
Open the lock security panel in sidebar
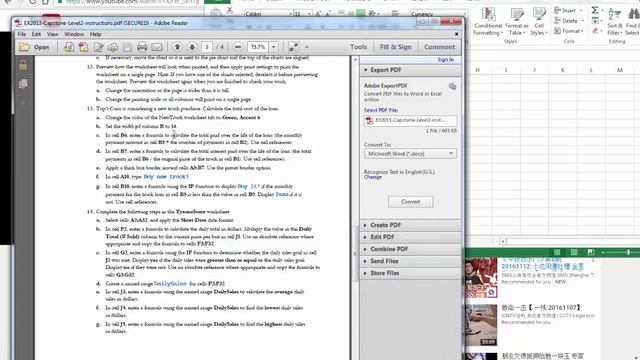pos(23,65)
